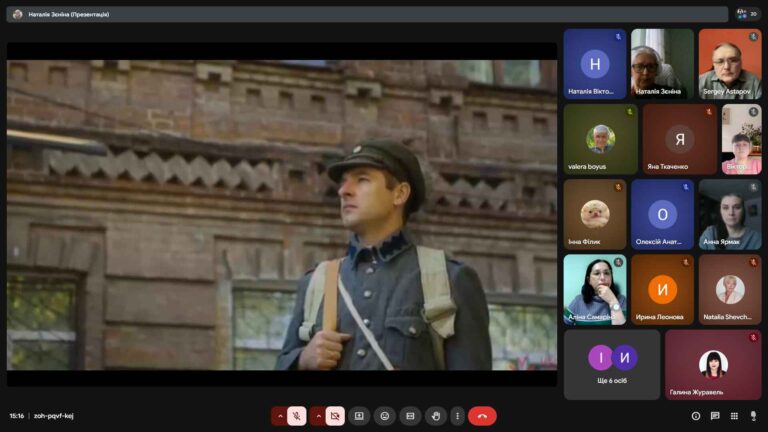Select the Наталія Зеніна video tile
Screen dimensions: 768x432
[x=662, y=64]
